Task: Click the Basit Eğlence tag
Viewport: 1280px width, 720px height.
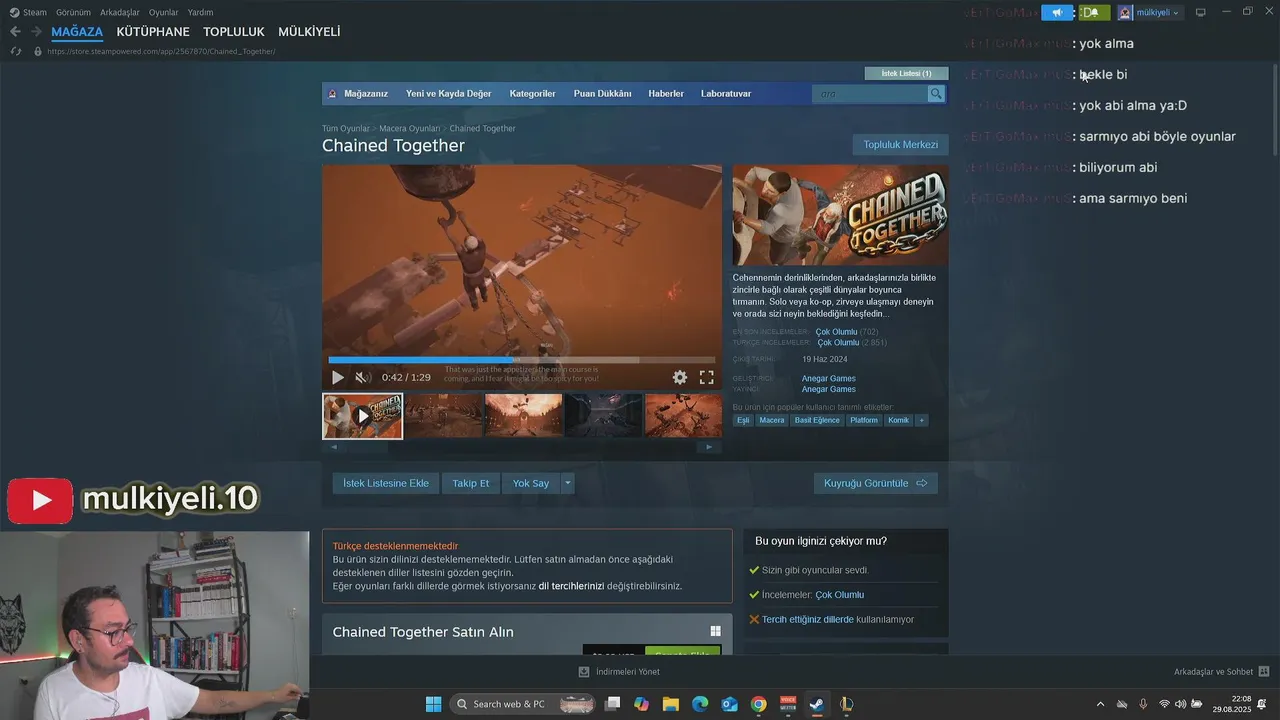Action: point(817,420)
